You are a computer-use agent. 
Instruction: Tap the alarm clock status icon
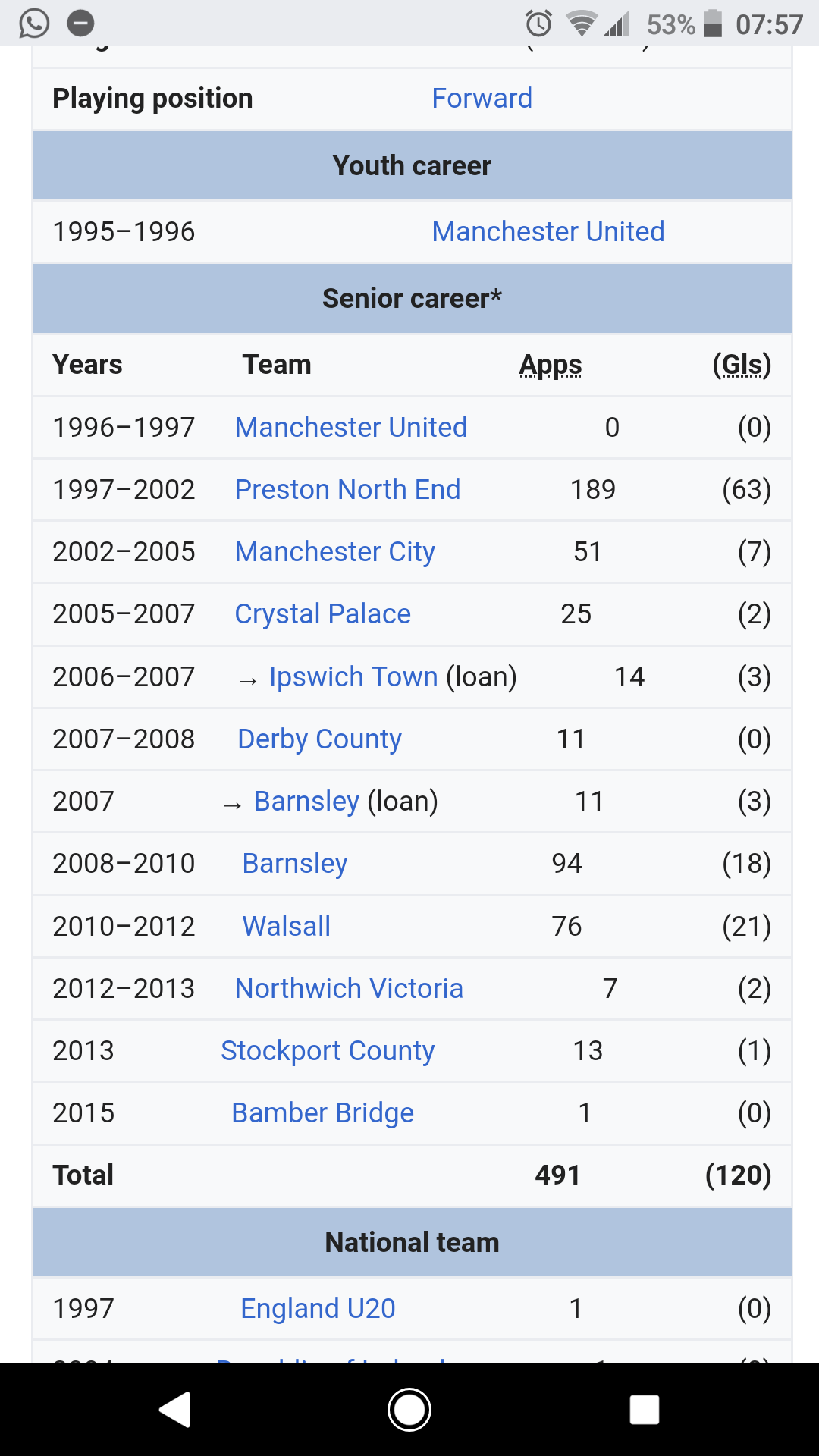click(538, 24)
